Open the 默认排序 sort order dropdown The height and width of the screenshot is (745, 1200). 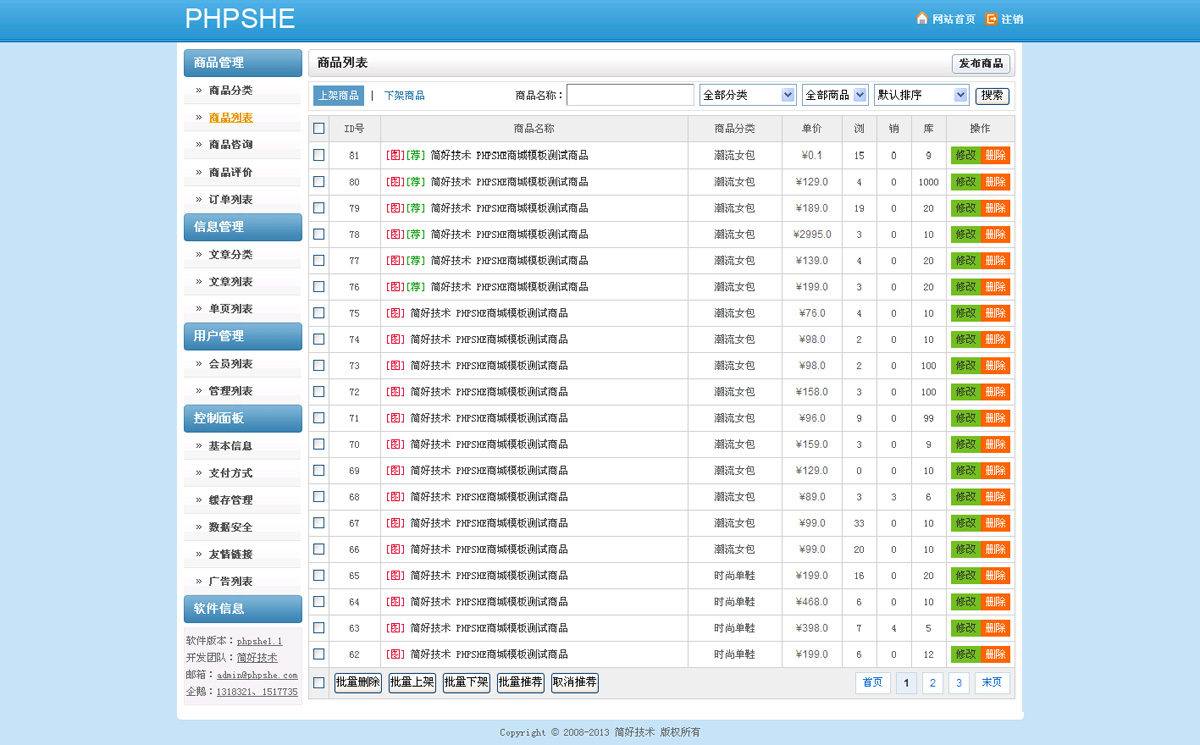coord(921,94)
